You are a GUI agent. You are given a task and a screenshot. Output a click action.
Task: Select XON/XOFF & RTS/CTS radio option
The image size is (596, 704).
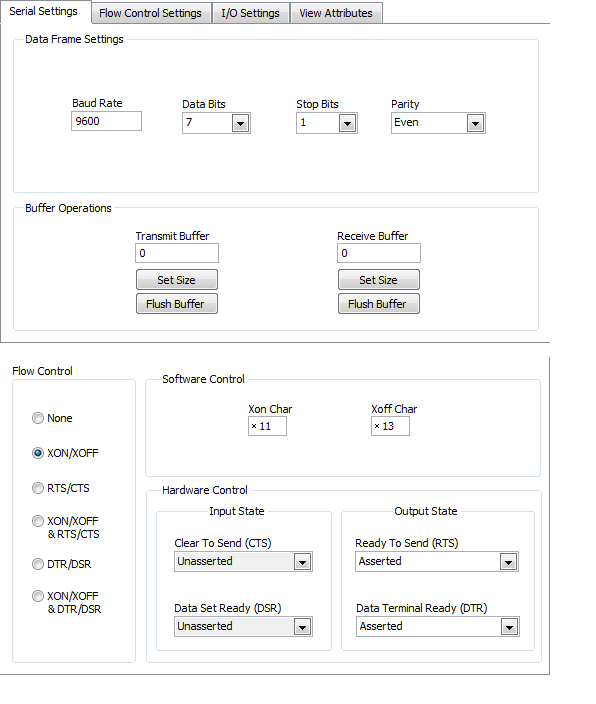(38, 521)
